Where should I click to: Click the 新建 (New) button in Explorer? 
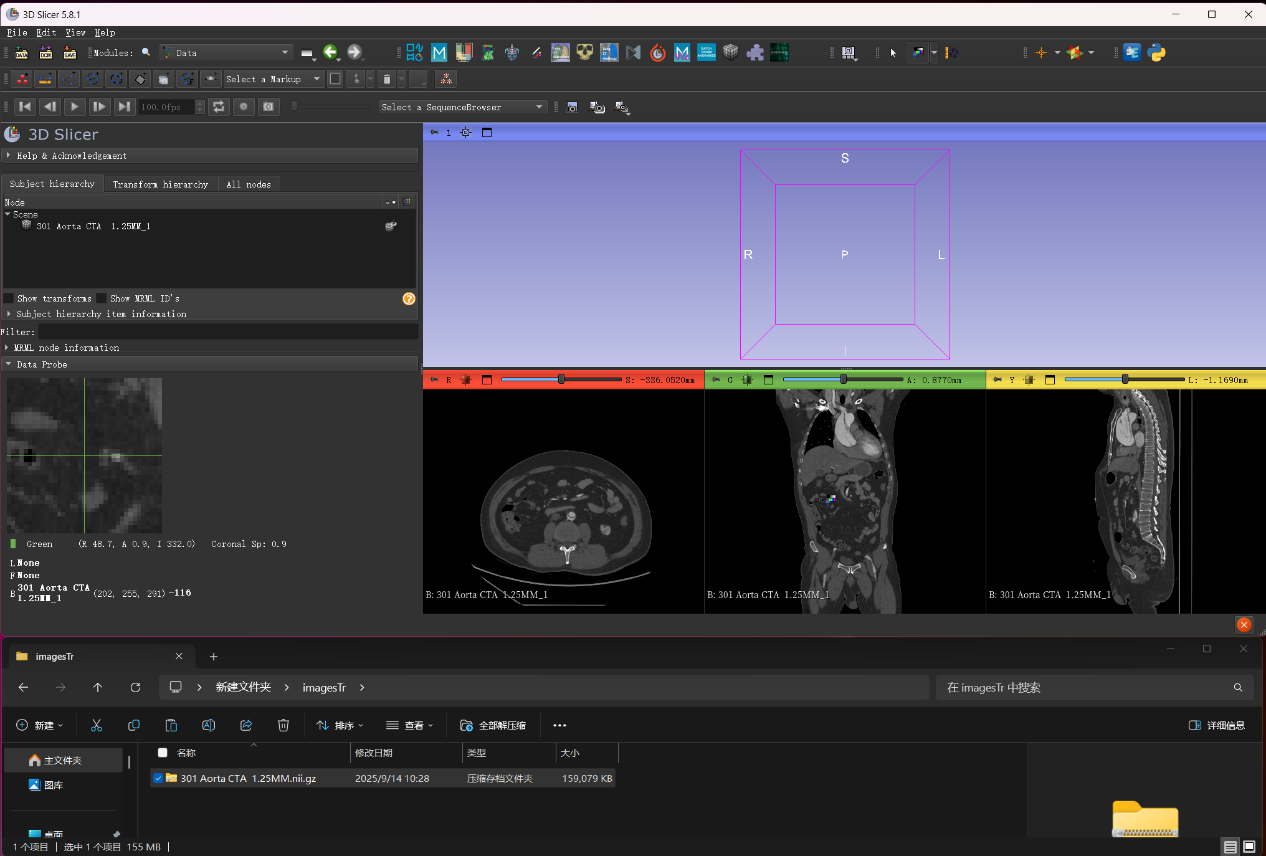coord(39,725)
